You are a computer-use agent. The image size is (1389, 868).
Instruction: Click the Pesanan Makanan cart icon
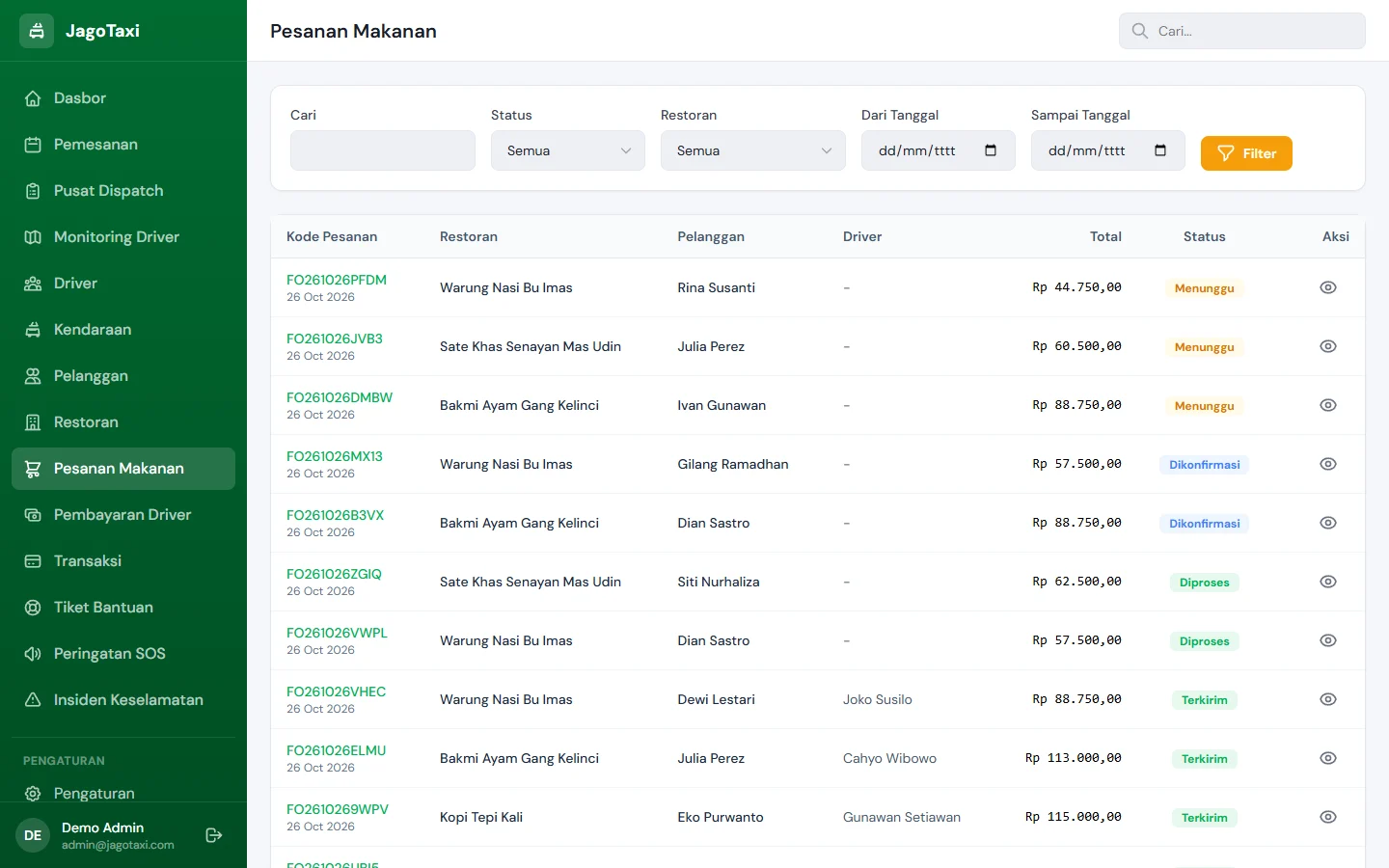[x=33, y=469]
